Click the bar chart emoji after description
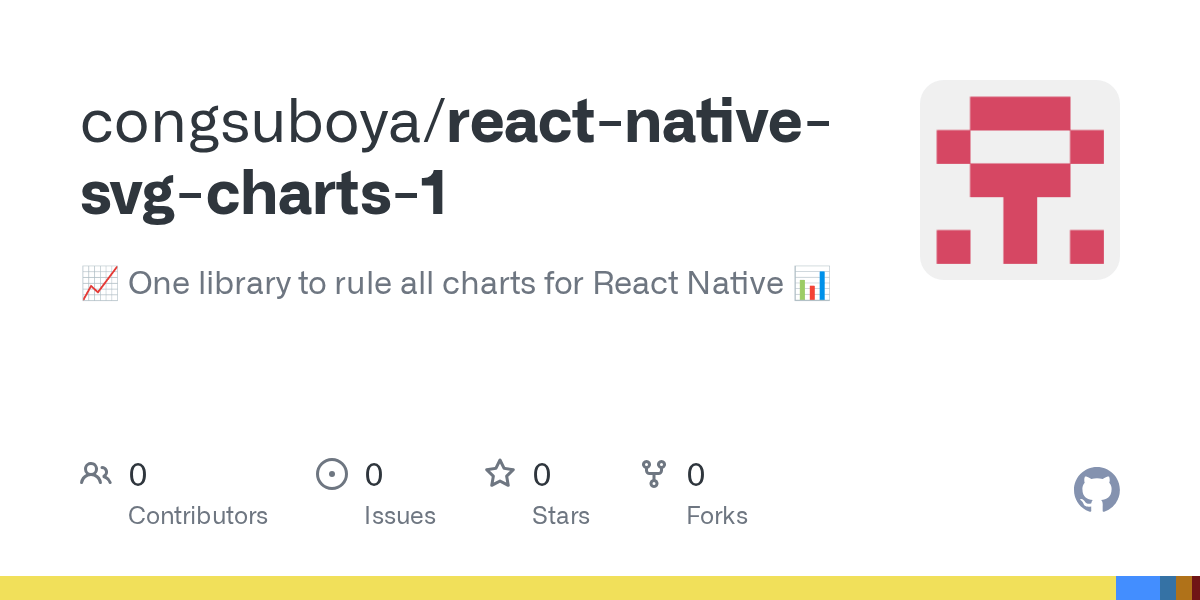This screenshot has width=1200, height=600. coord(812,284)
